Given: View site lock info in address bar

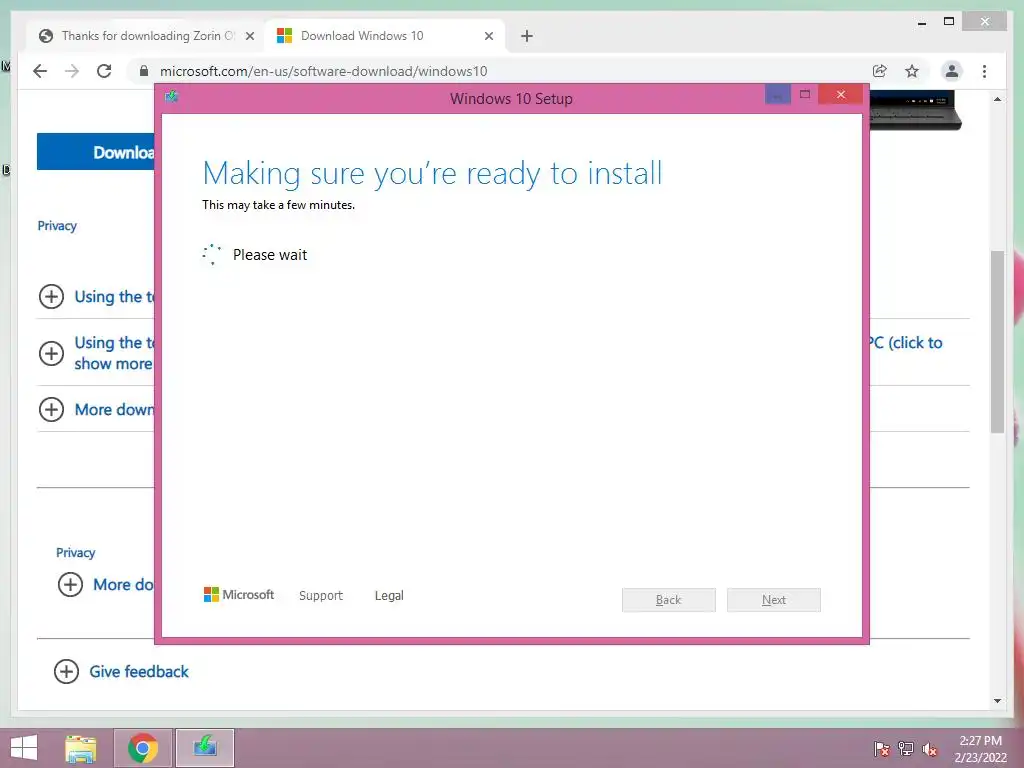Looking at the screenshot, I should tap(144, 71).
